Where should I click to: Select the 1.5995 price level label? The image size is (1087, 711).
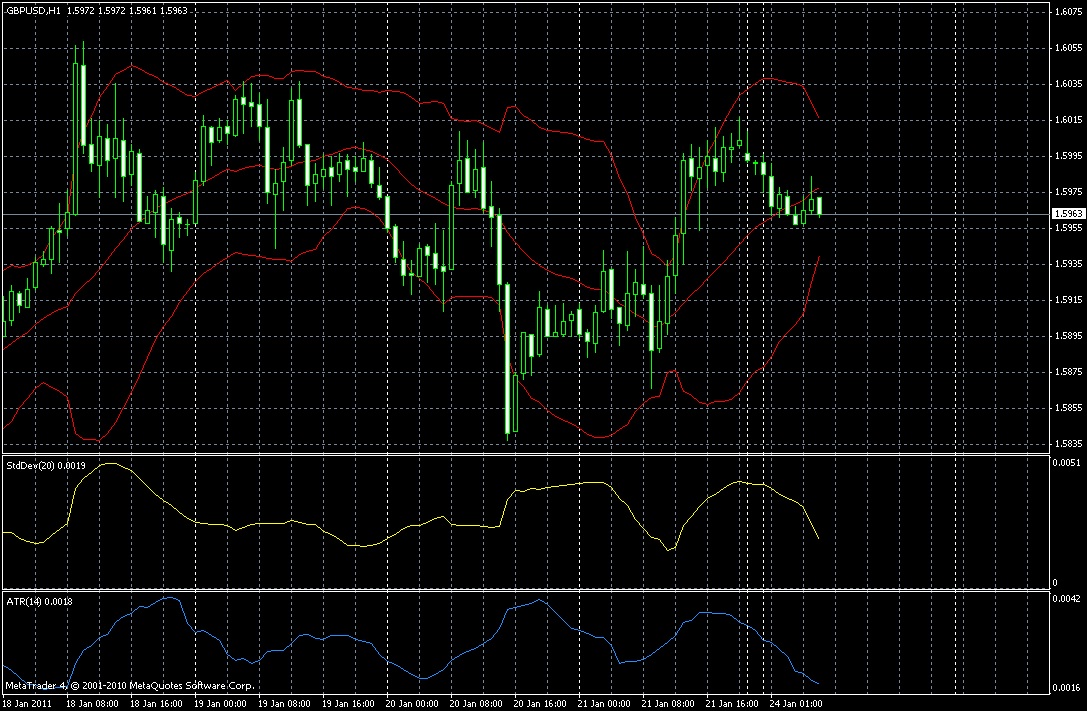point(1068,156)
